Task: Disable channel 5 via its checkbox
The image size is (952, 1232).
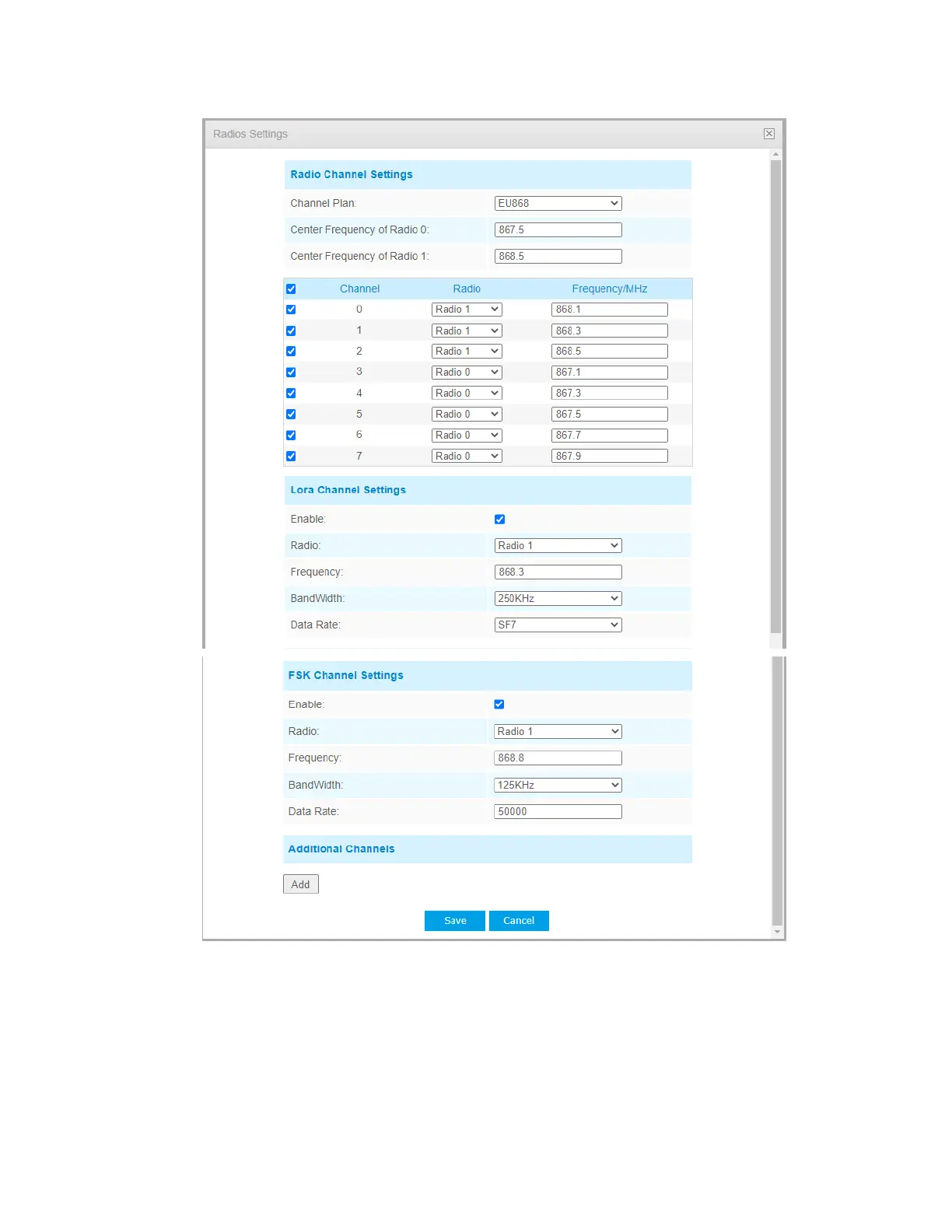Action: (x=291, y=415)
